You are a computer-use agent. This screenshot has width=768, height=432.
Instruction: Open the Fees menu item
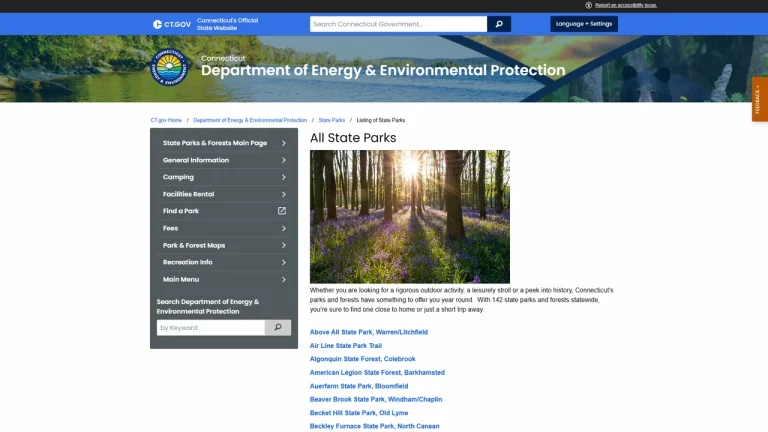tap(170, 228)
